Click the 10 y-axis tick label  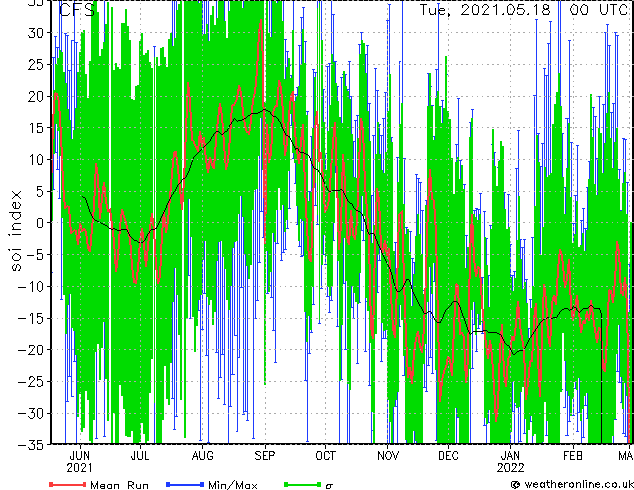[35, 160]
